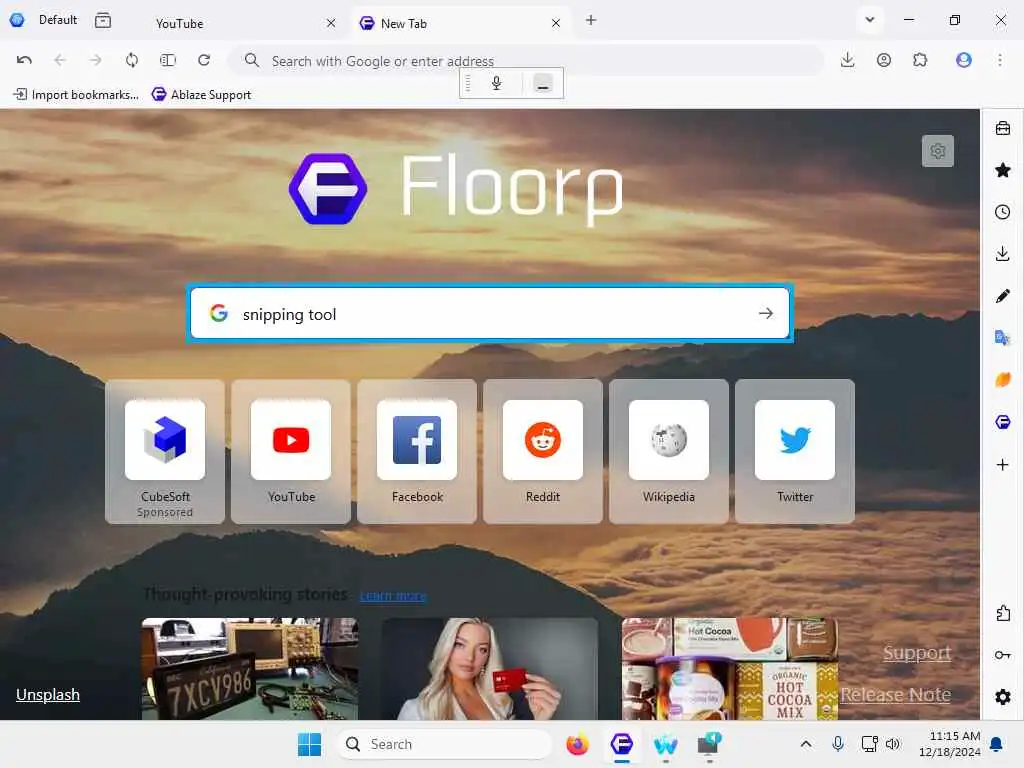Open a new tab with the plus button

[591, 20]
